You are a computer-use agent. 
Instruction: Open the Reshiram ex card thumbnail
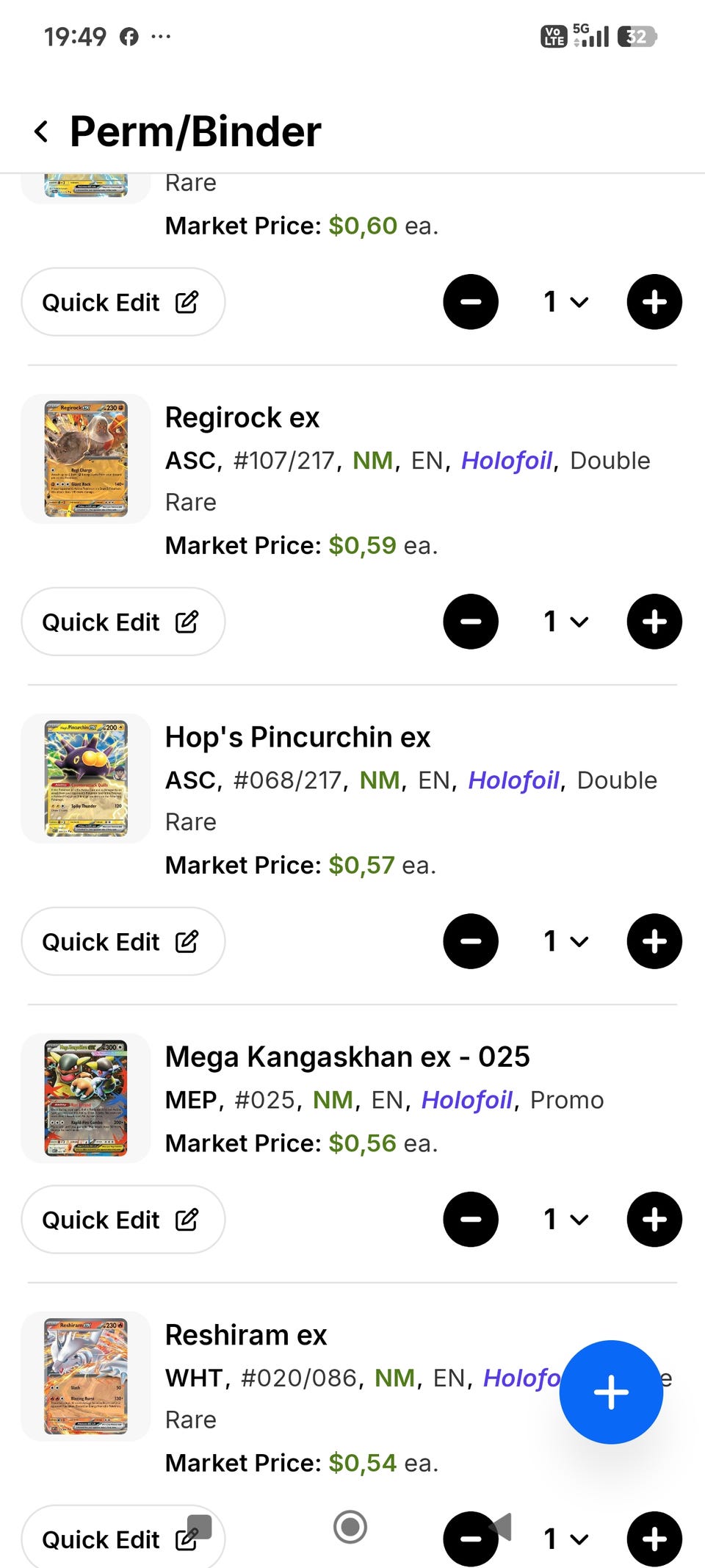(x=86, y=1375)
